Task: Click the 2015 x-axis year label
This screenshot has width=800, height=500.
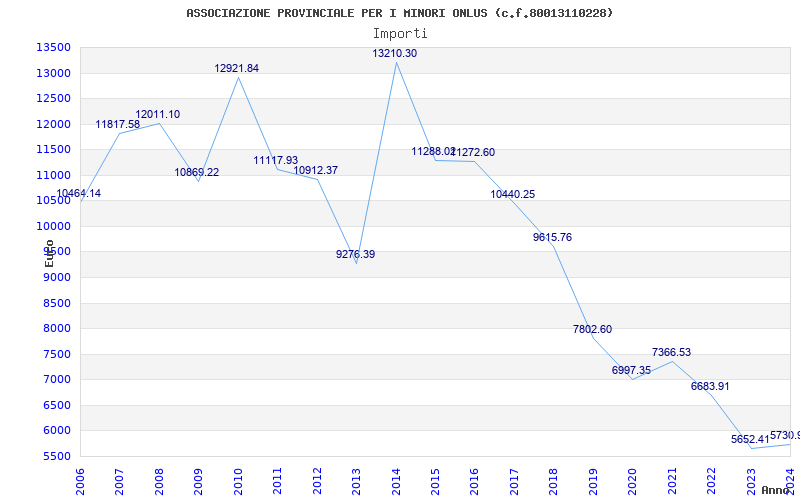Action: pyautogui.click(x=436, y=481)
